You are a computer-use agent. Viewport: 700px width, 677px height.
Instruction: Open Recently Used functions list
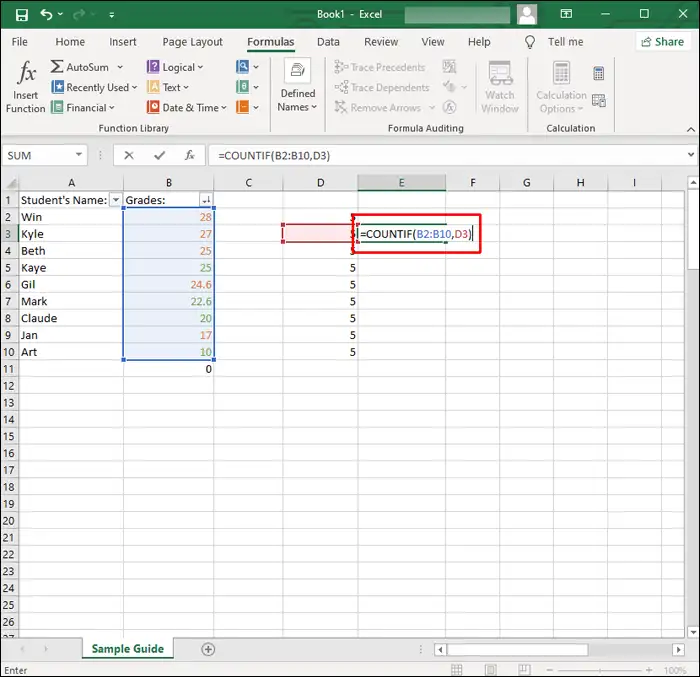(x=94, y=87)
